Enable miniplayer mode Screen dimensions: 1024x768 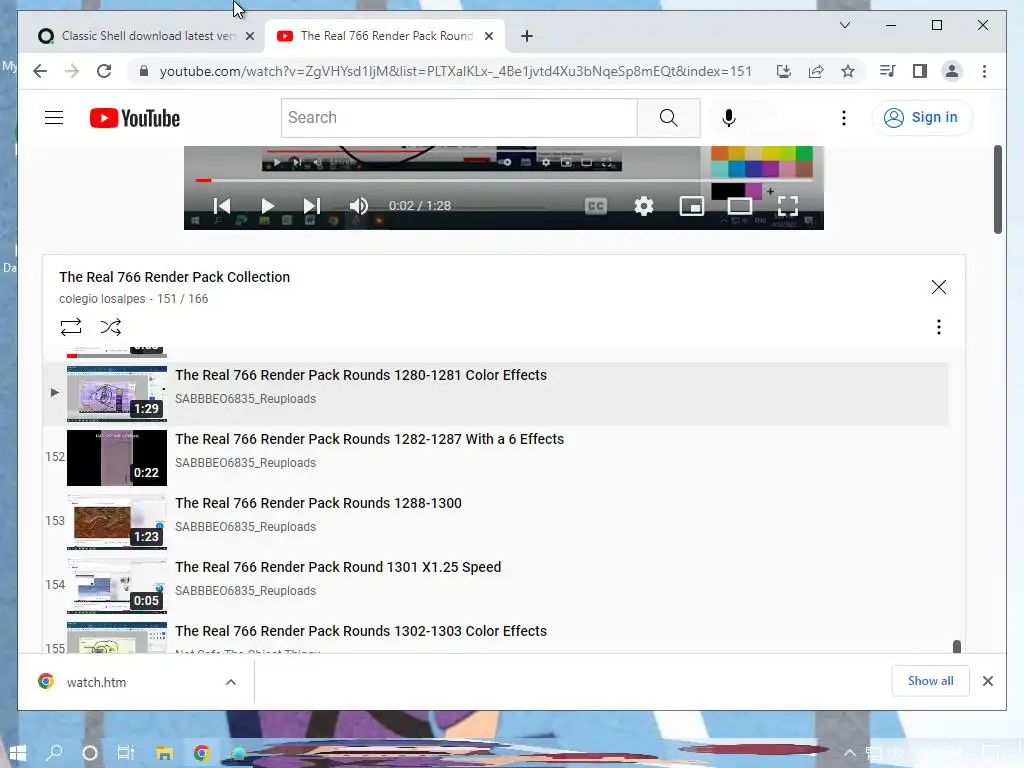point(692,206)
